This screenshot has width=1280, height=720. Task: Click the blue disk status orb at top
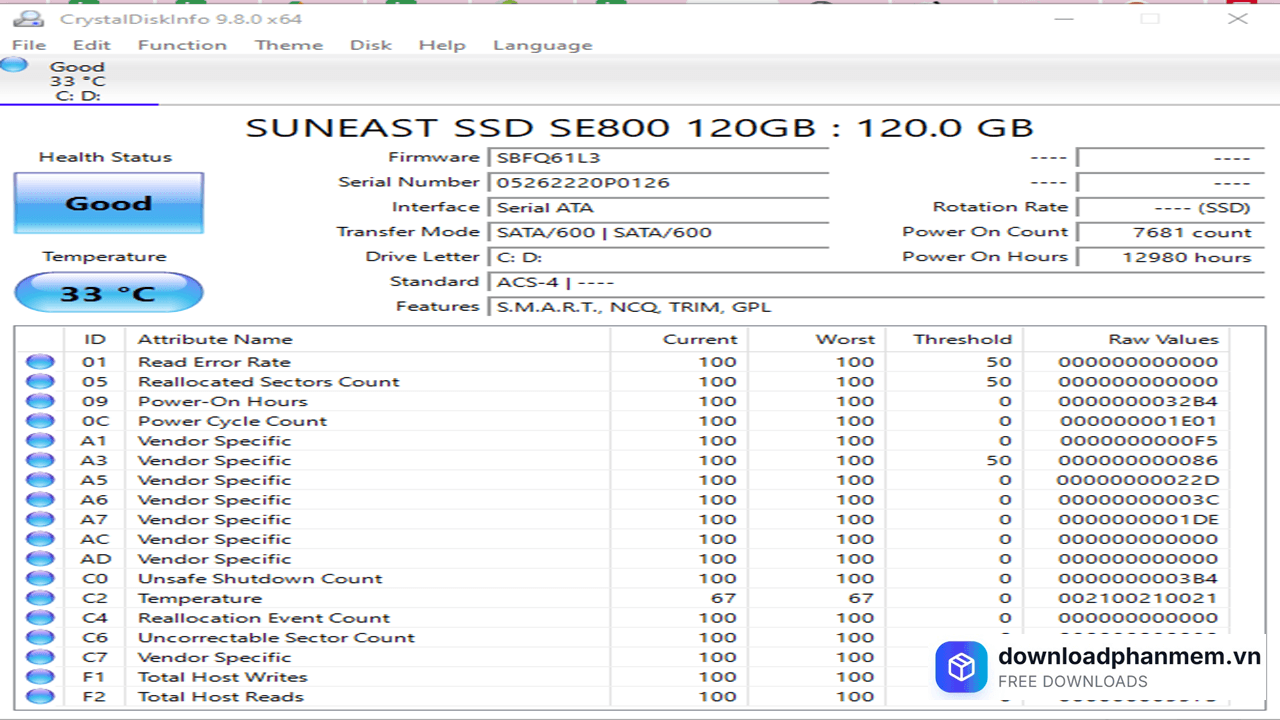click(x=14, y=66)
